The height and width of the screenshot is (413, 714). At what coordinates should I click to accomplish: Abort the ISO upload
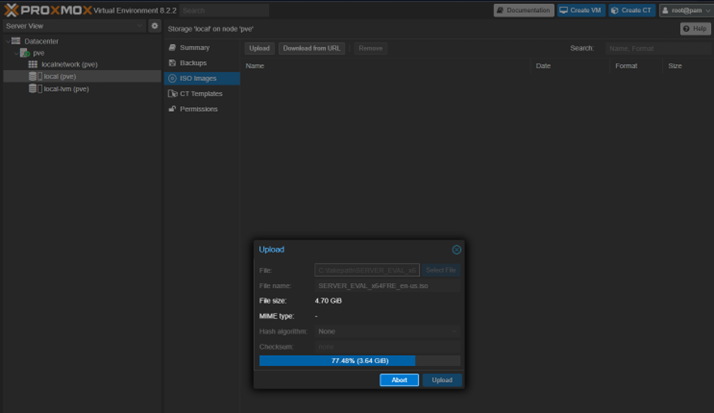(x=399, y=380)
